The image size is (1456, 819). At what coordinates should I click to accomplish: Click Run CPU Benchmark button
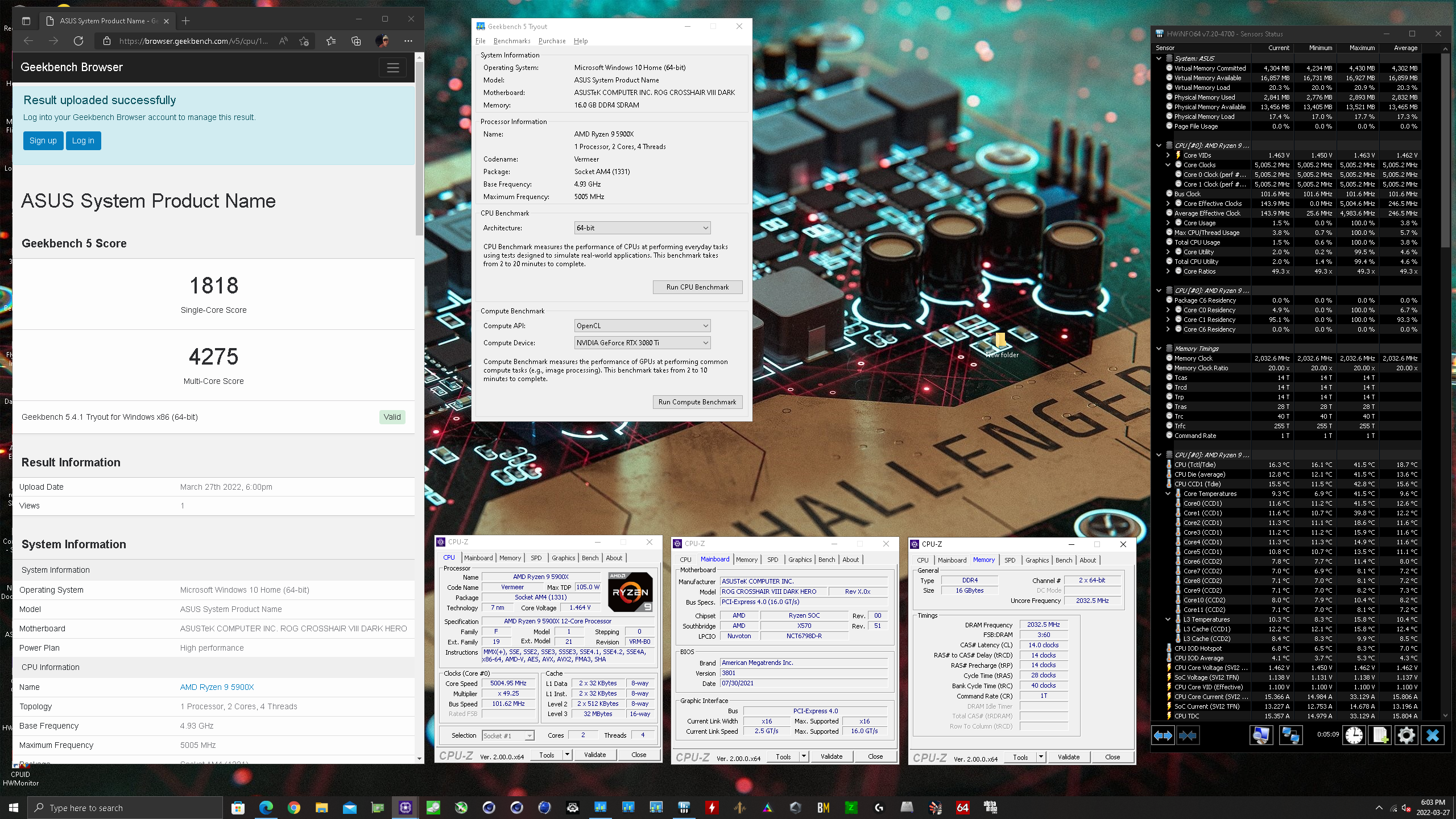point(697,287)
